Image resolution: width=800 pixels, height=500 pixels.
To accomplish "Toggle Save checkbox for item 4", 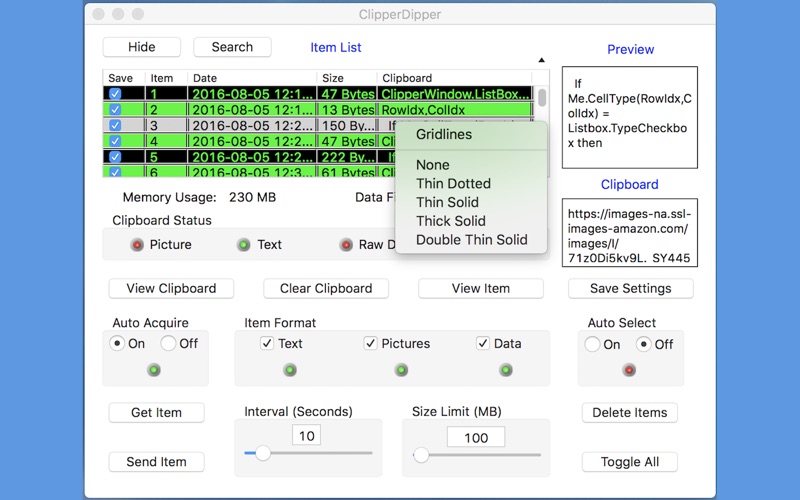I will [115, 141].
